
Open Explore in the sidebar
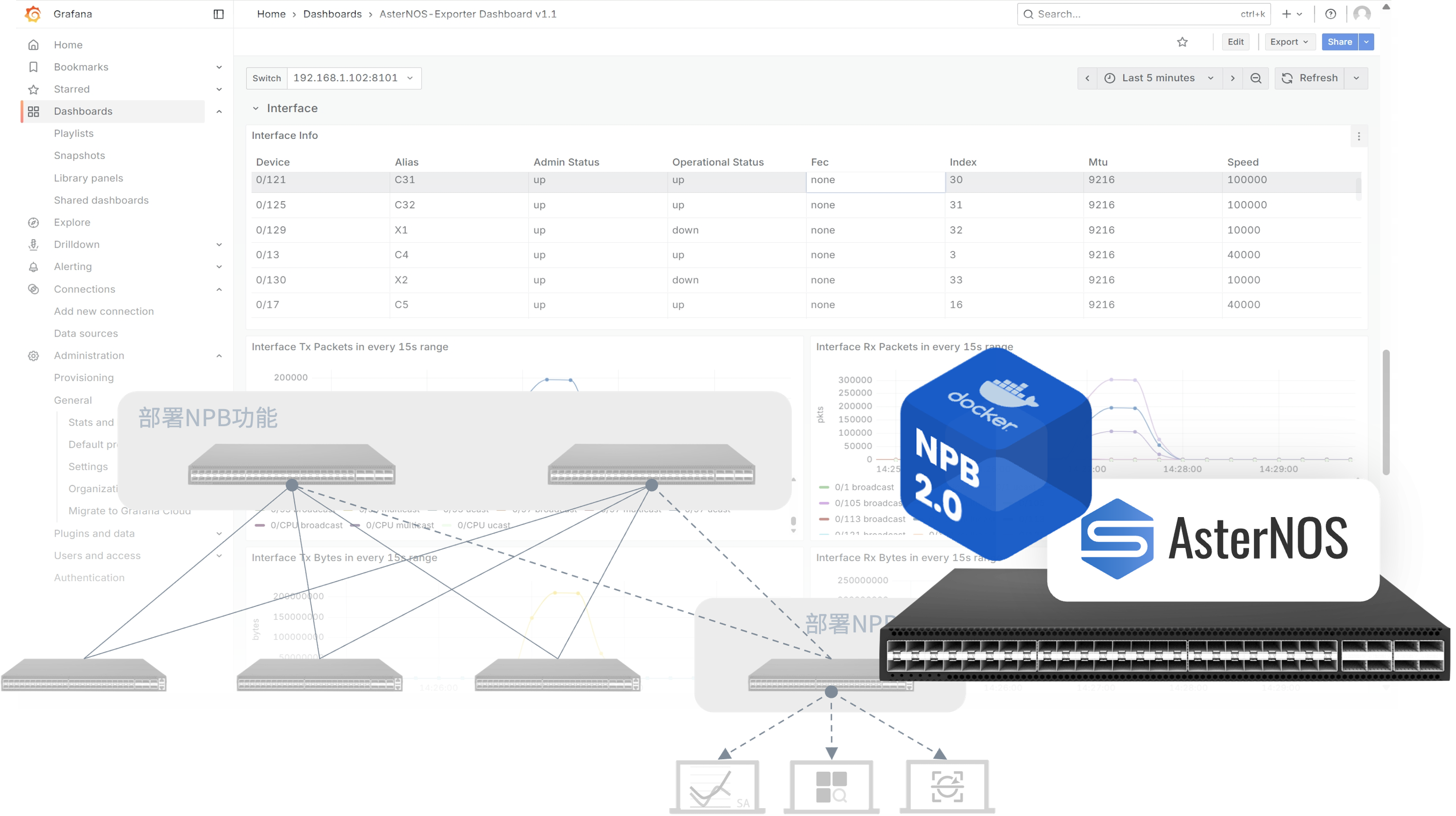coord(72,222)
